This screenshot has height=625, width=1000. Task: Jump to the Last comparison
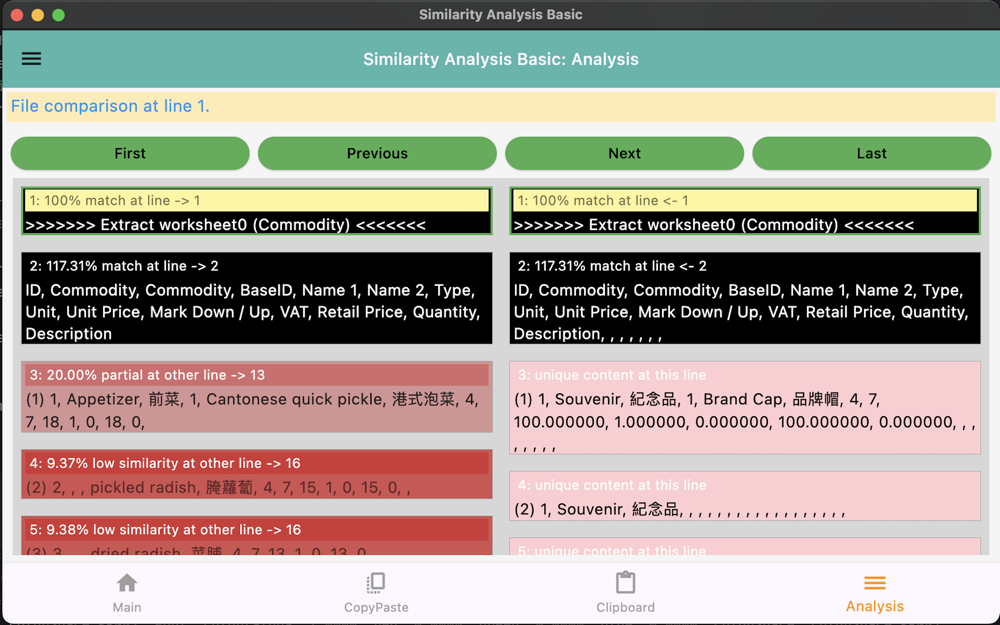click(871, 153)
